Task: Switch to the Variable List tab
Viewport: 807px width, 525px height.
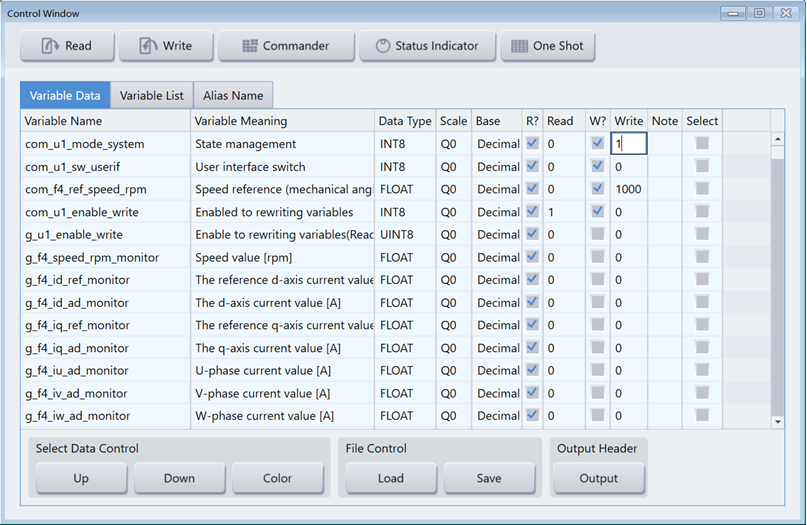Action: 152,95
